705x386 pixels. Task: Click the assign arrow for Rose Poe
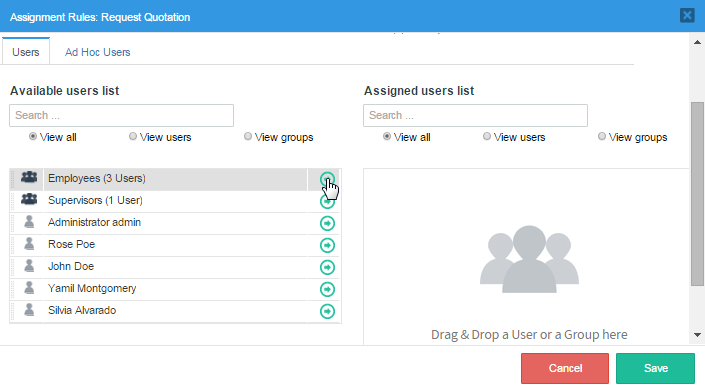pyautogui.click(x=327, y=245)
